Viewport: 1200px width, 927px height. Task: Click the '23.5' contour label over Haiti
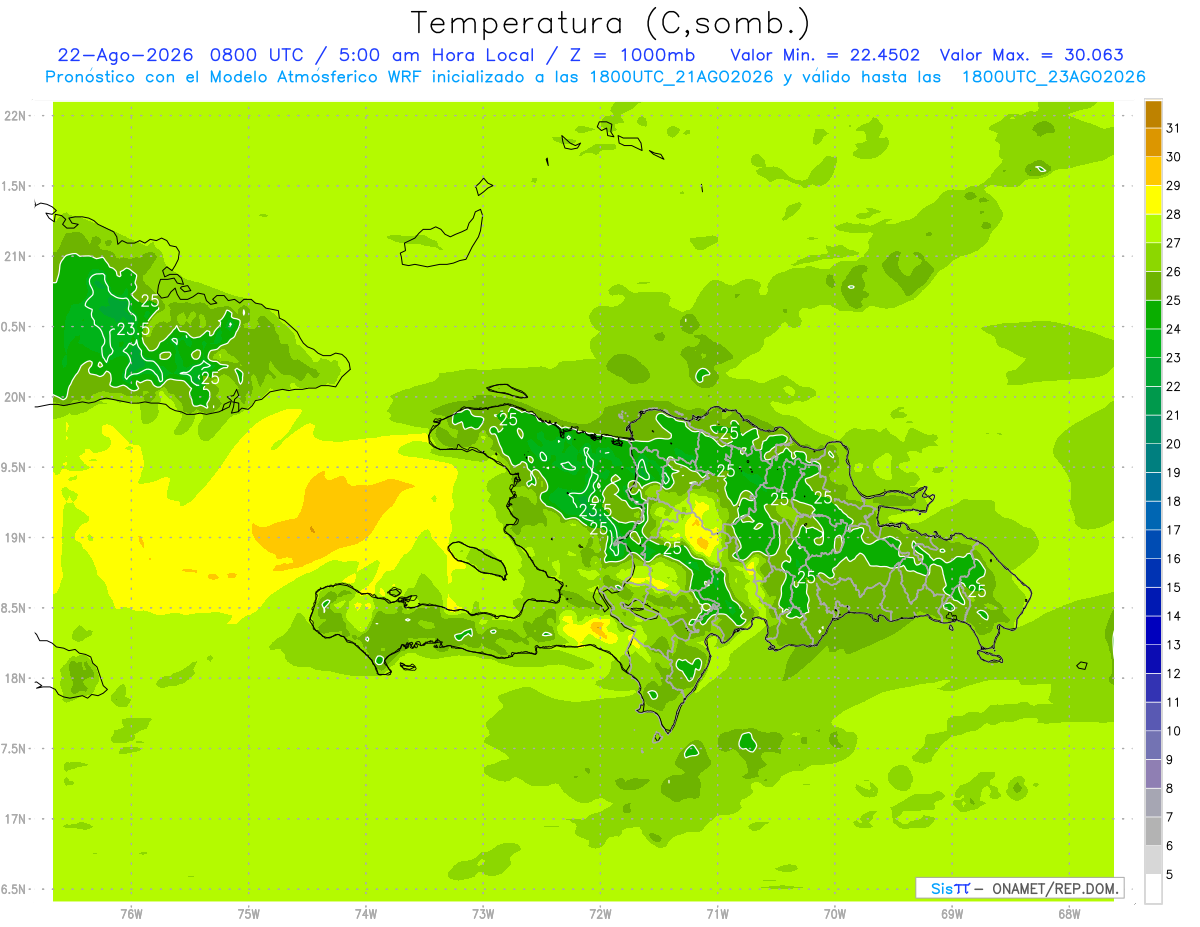coord(596,511)
